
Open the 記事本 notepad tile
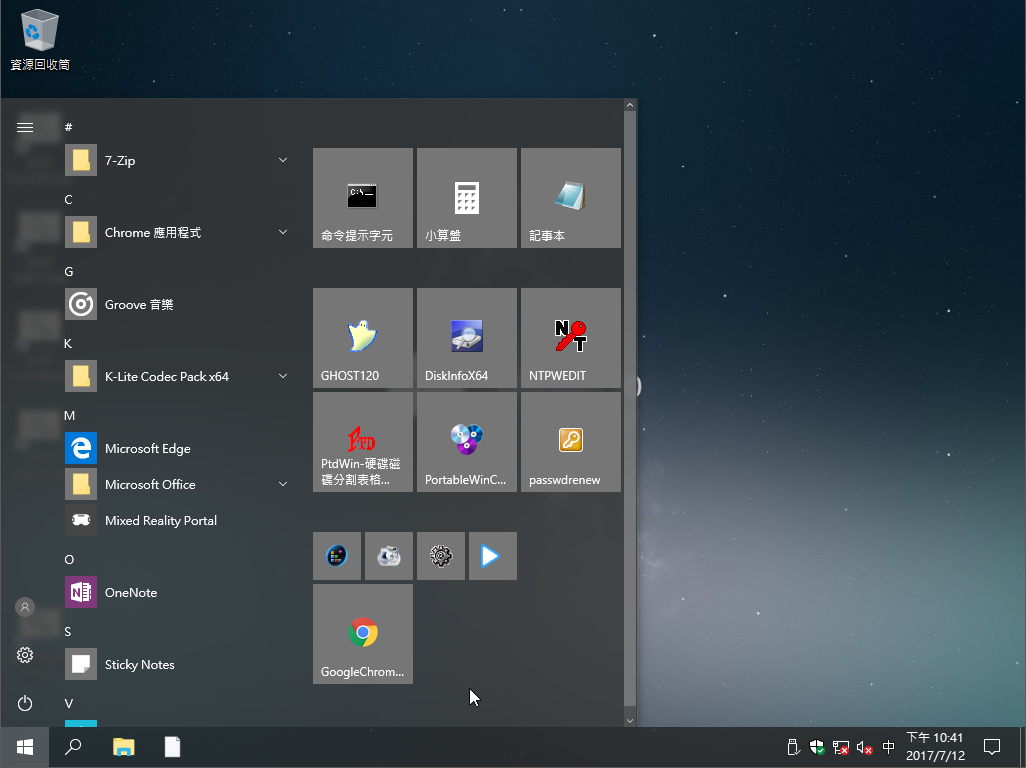570,198
